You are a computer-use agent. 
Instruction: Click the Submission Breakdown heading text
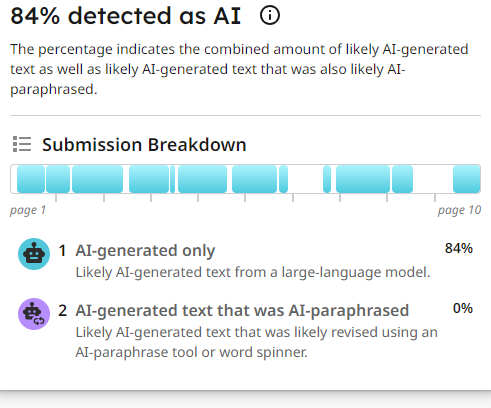point(144,145)
